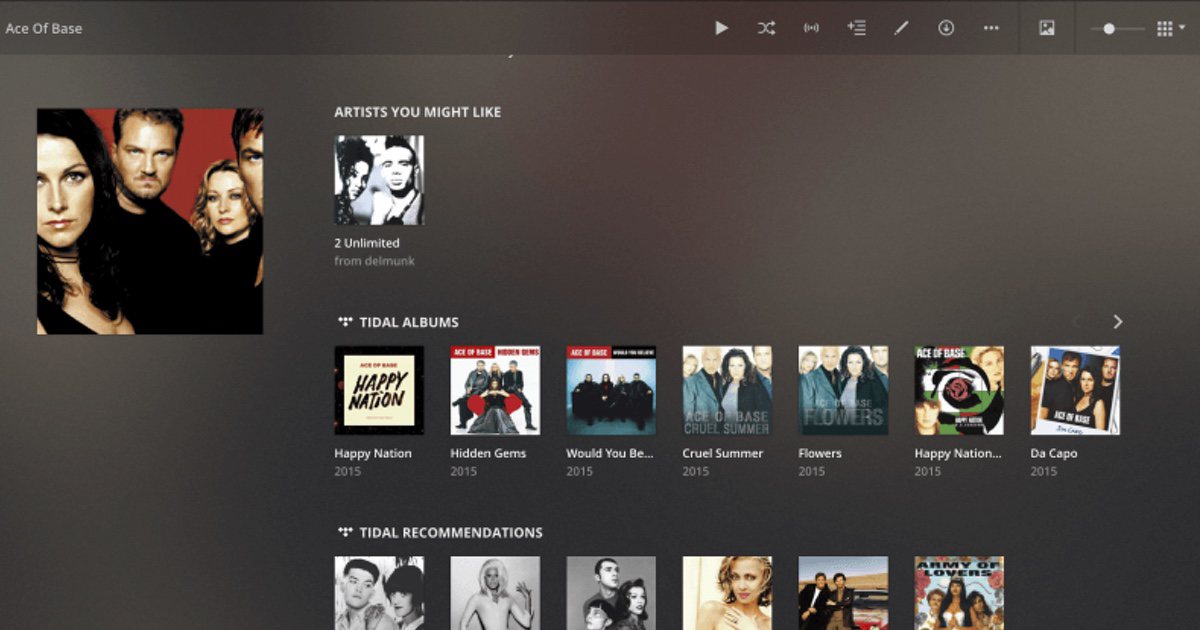Click the Would You Be... album title
Screen dimensions: 1200x630
[x=610, y=453]
